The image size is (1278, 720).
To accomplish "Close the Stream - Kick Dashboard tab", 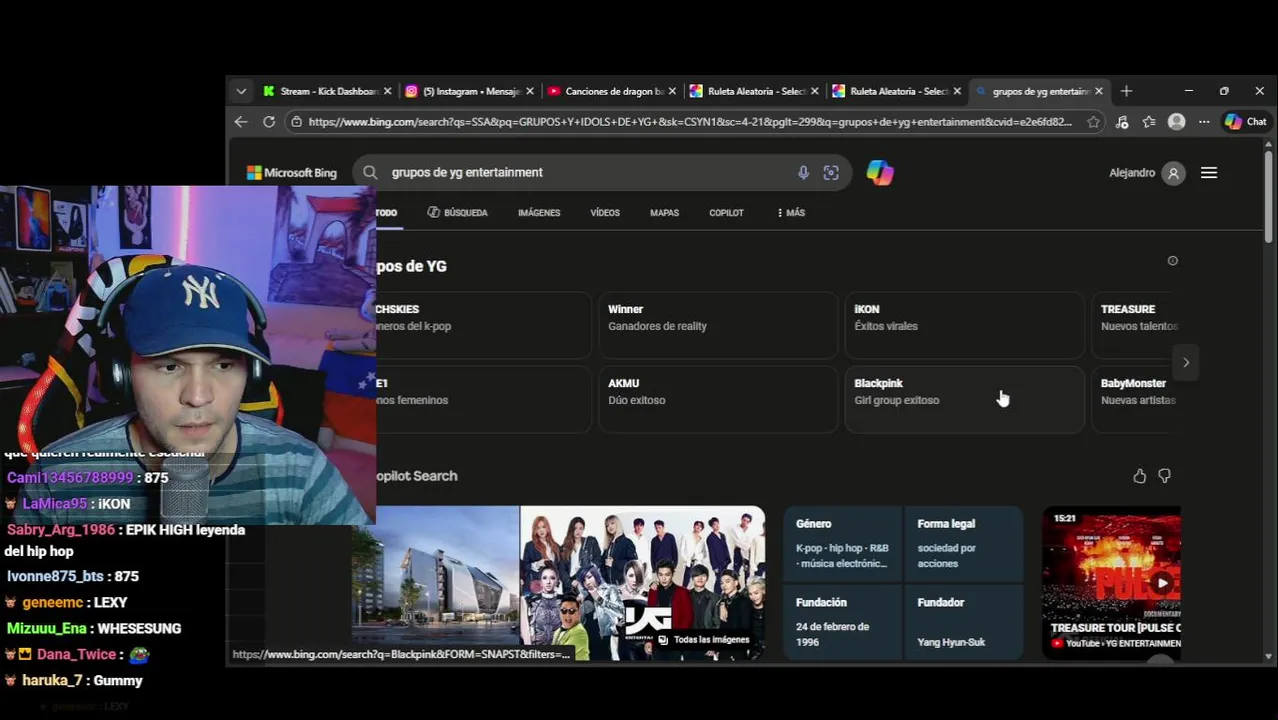I will (387, 91).
